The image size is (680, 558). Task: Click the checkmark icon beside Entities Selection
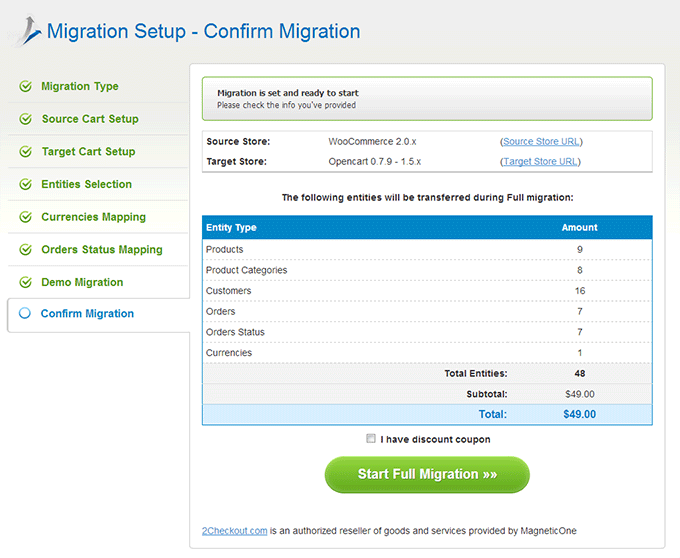(x=26, y=184)
